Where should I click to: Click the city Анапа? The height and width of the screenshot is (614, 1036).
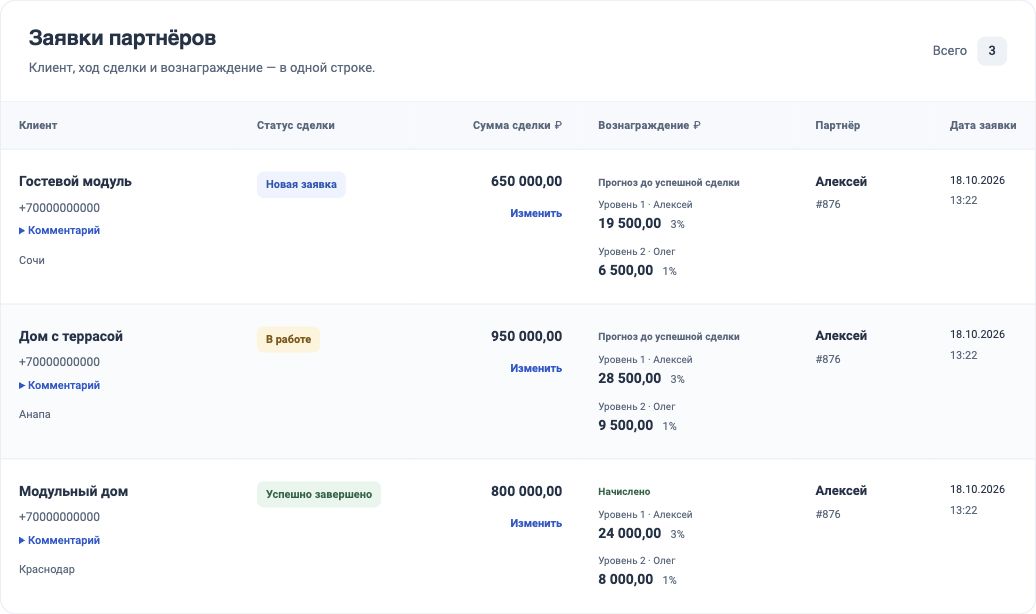tap(34, 414)
